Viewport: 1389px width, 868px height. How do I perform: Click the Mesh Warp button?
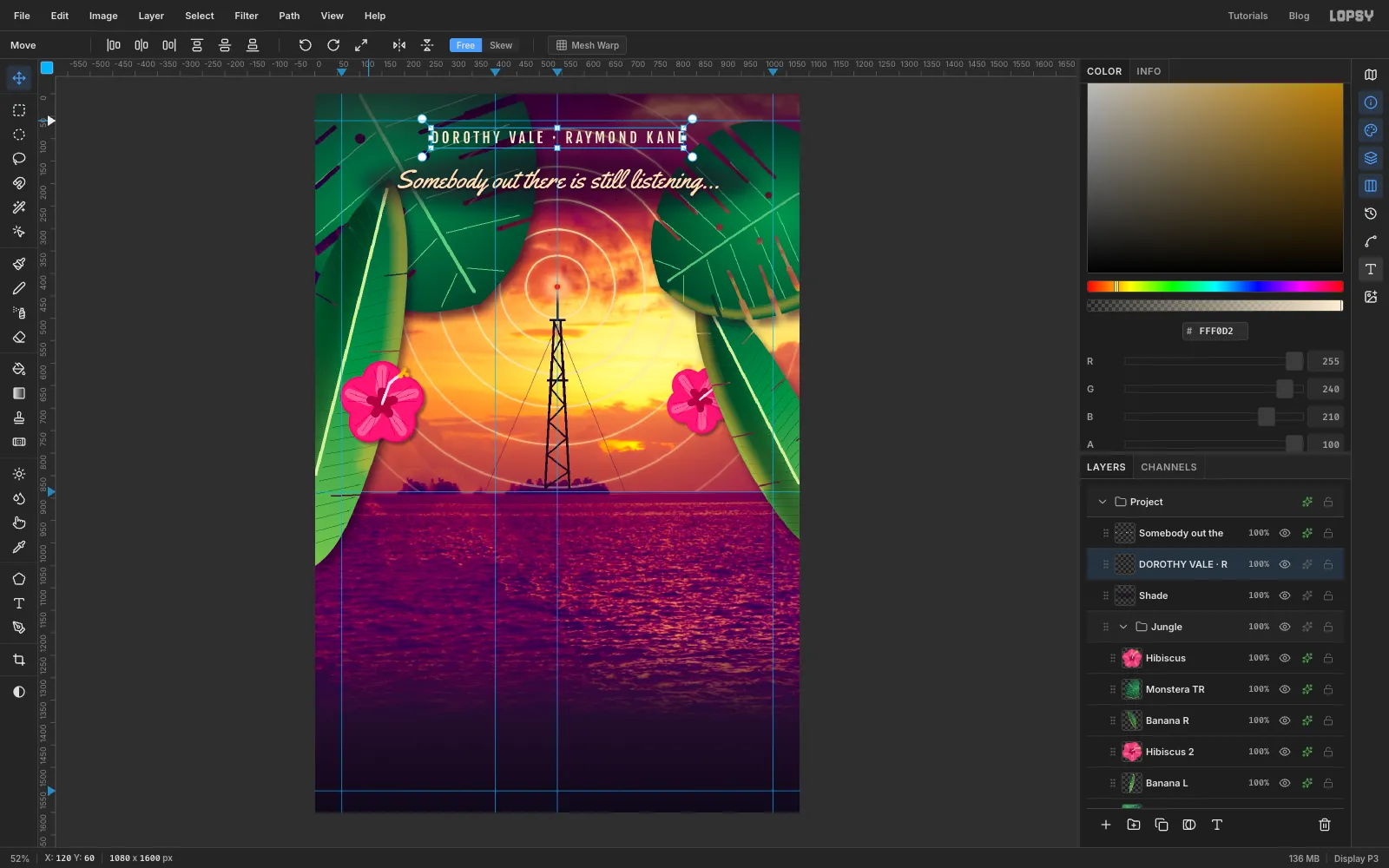pos(588,45)
